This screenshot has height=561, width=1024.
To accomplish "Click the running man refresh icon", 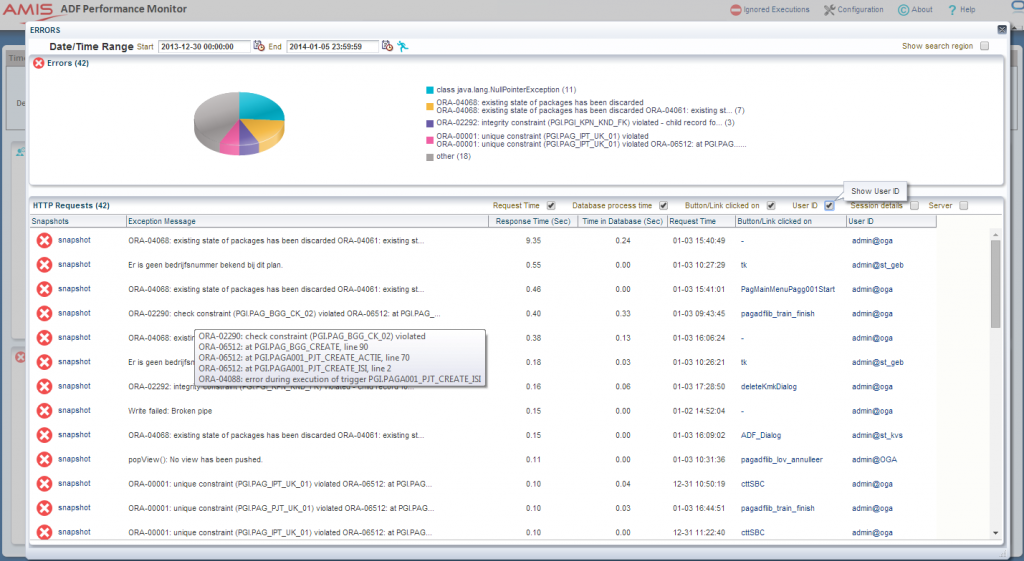I will (402, 46).
